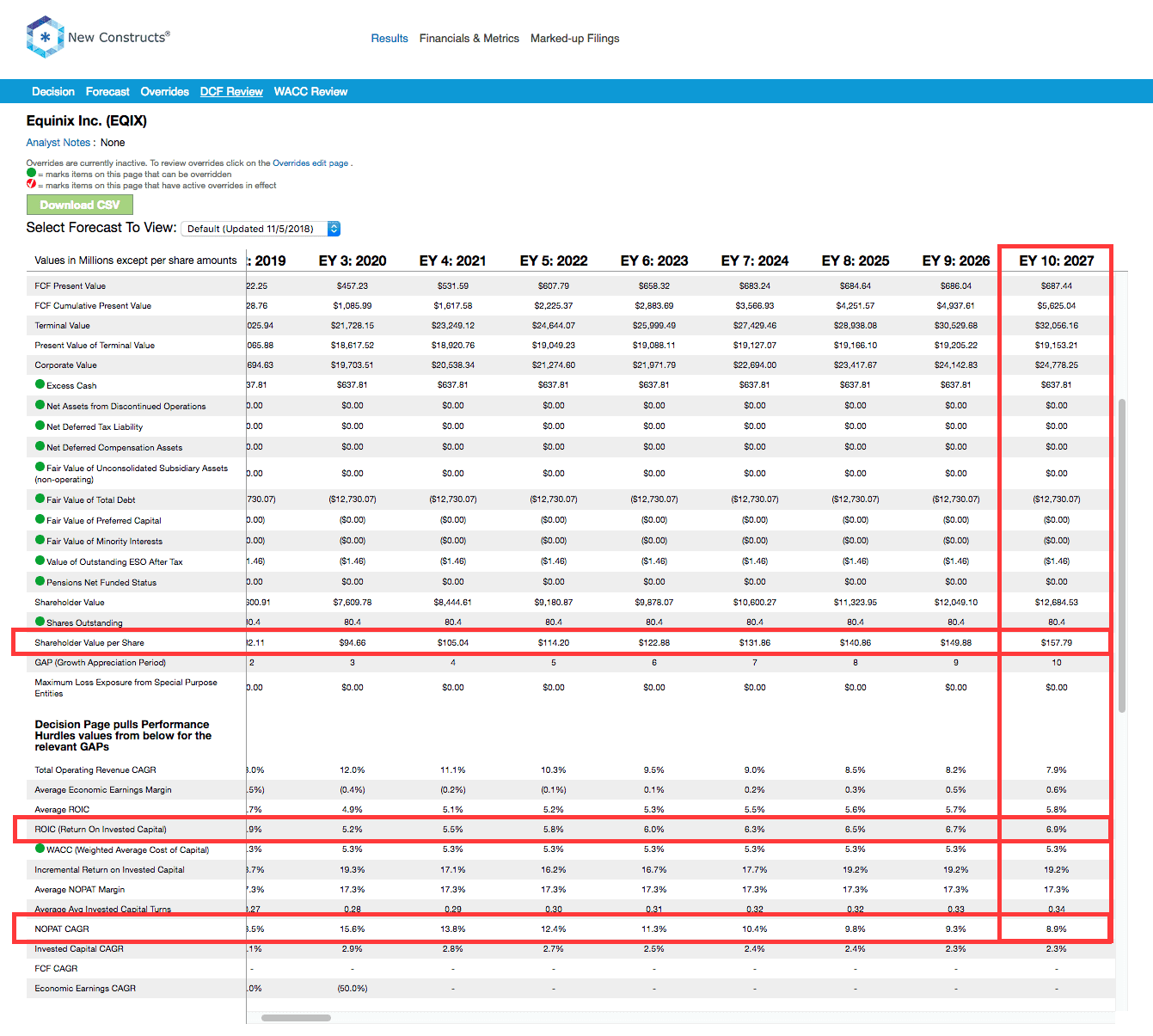The width and height of the screenshot is (1153, 1036).
Task: Click the FCF Cumulative Present Value label
Action: point(93,305)
